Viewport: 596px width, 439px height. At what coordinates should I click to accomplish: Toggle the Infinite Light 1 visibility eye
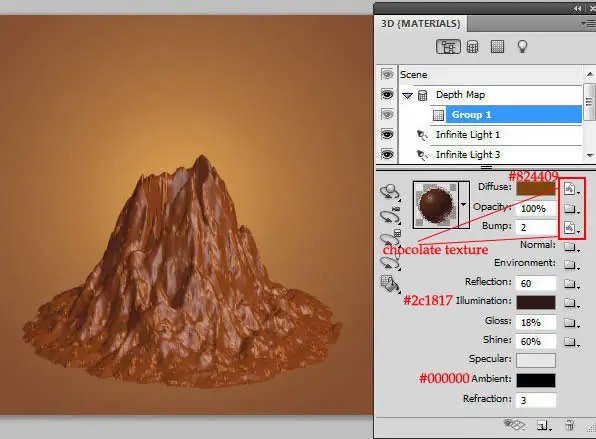coord(387,135)
